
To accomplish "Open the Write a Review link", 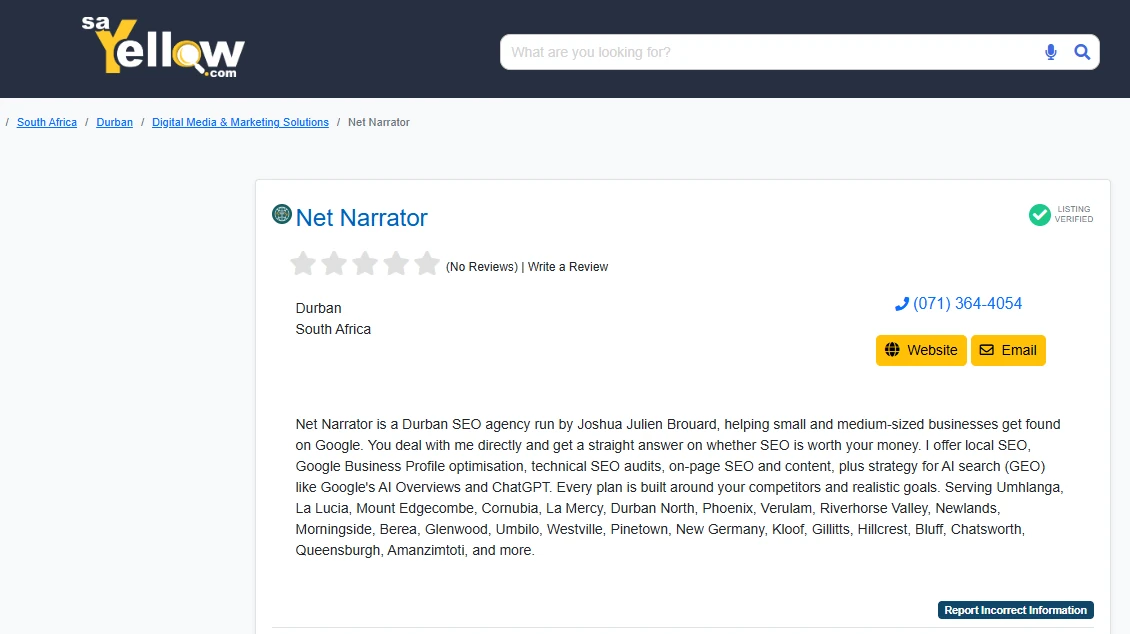I will [568, 267].
